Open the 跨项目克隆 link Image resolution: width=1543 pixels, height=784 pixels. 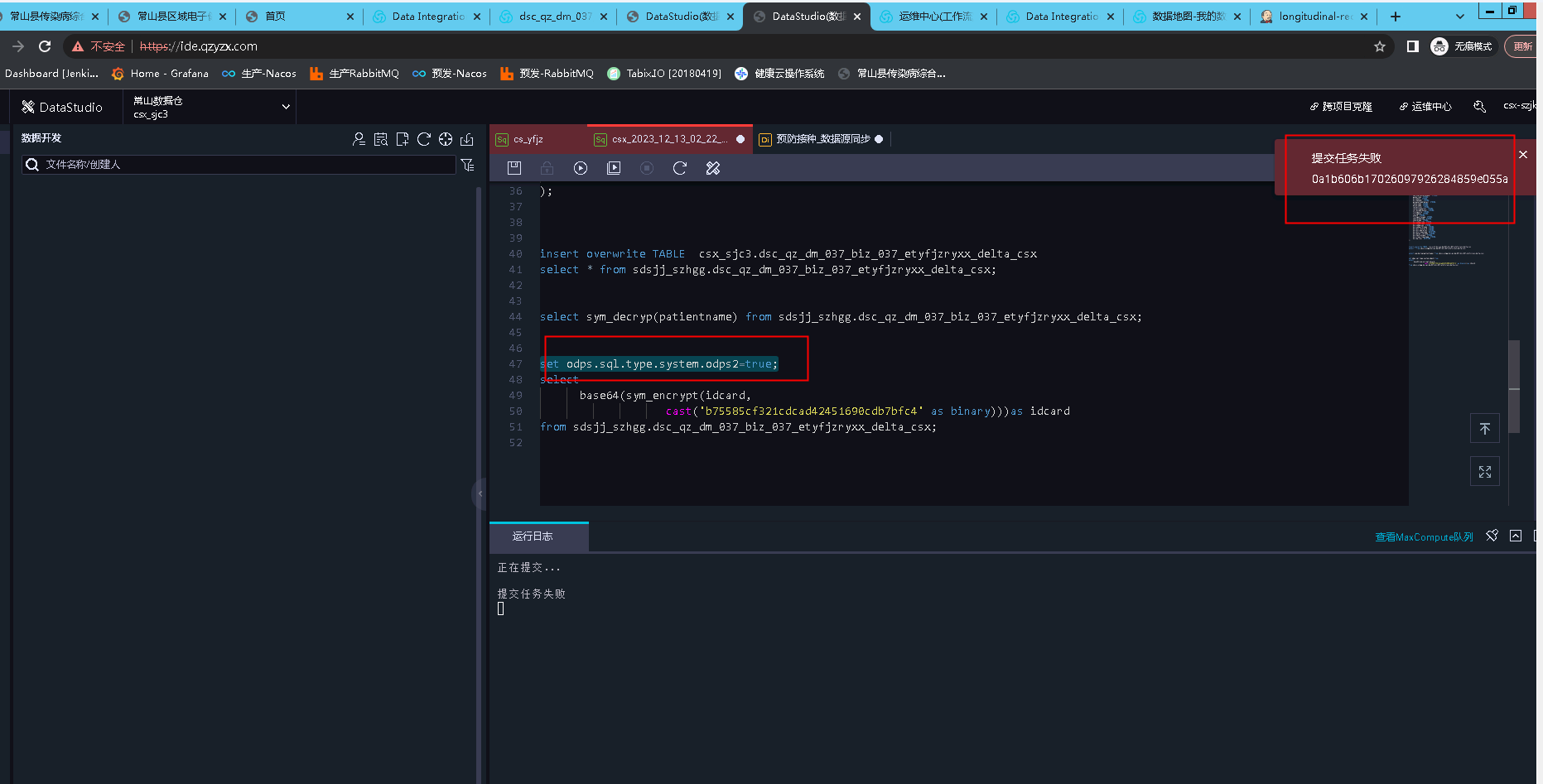click(x=1341, y=106)
